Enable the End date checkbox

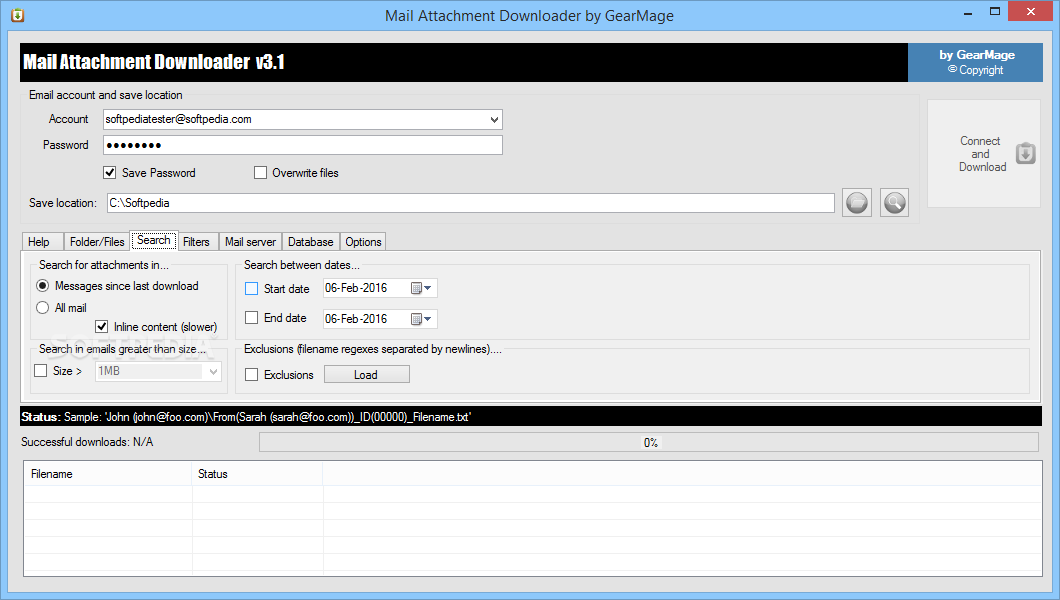pyautogui.click(x=251, y=318)
